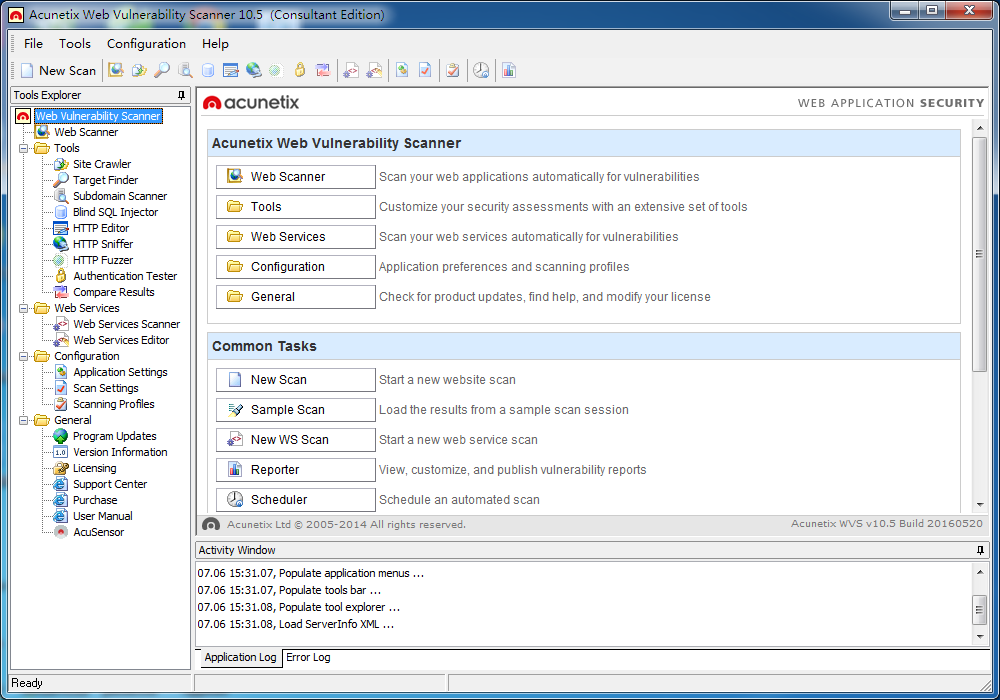This screenshot has height=700, width=1000.
Task: Open Scanning Profiles clipboard toolbar icon
Action: click(453, 70)
